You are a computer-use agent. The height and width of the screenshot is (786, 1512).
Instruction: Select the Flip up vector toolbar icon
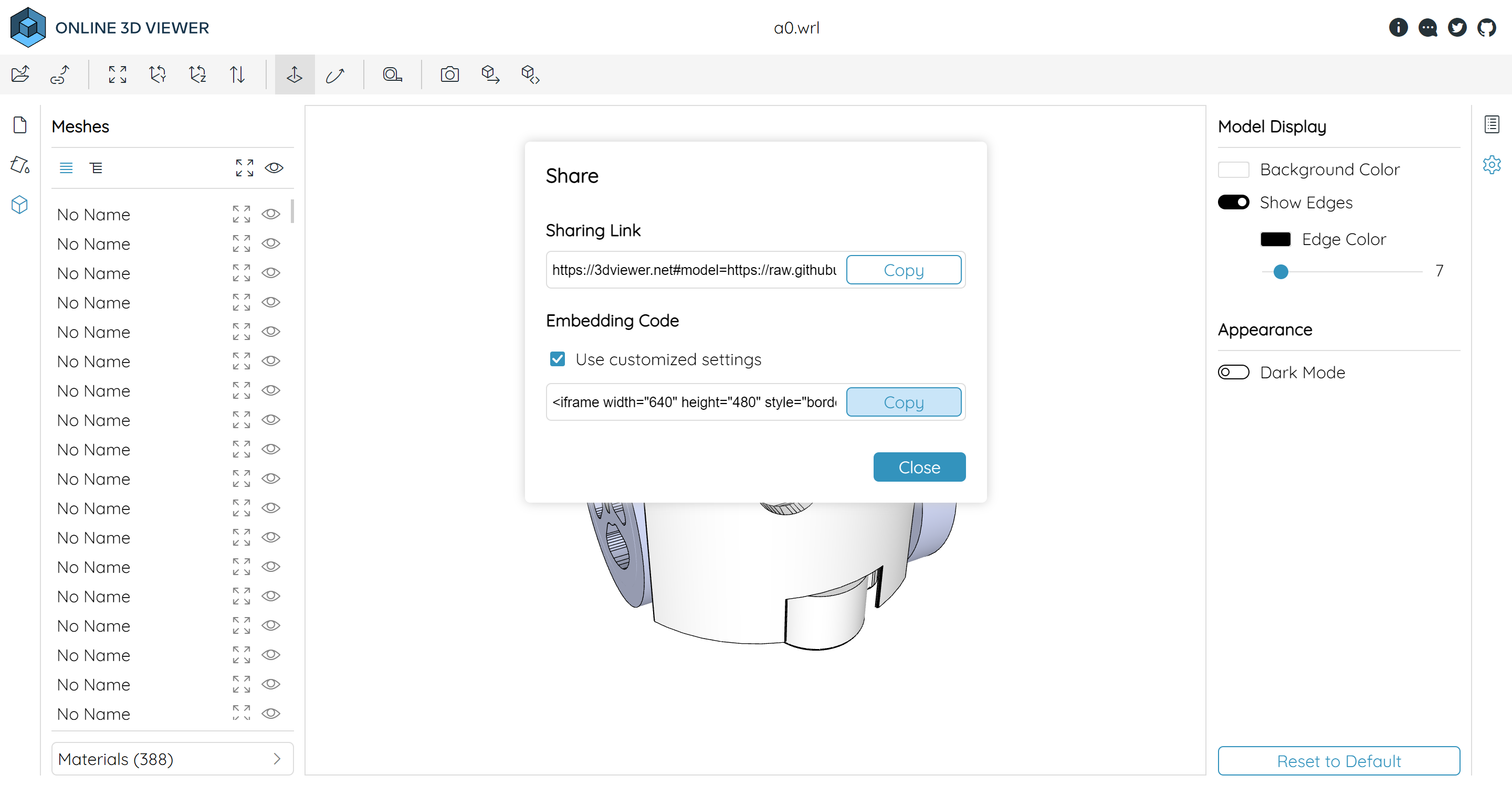pyautogui.click(x=237, y=75)
